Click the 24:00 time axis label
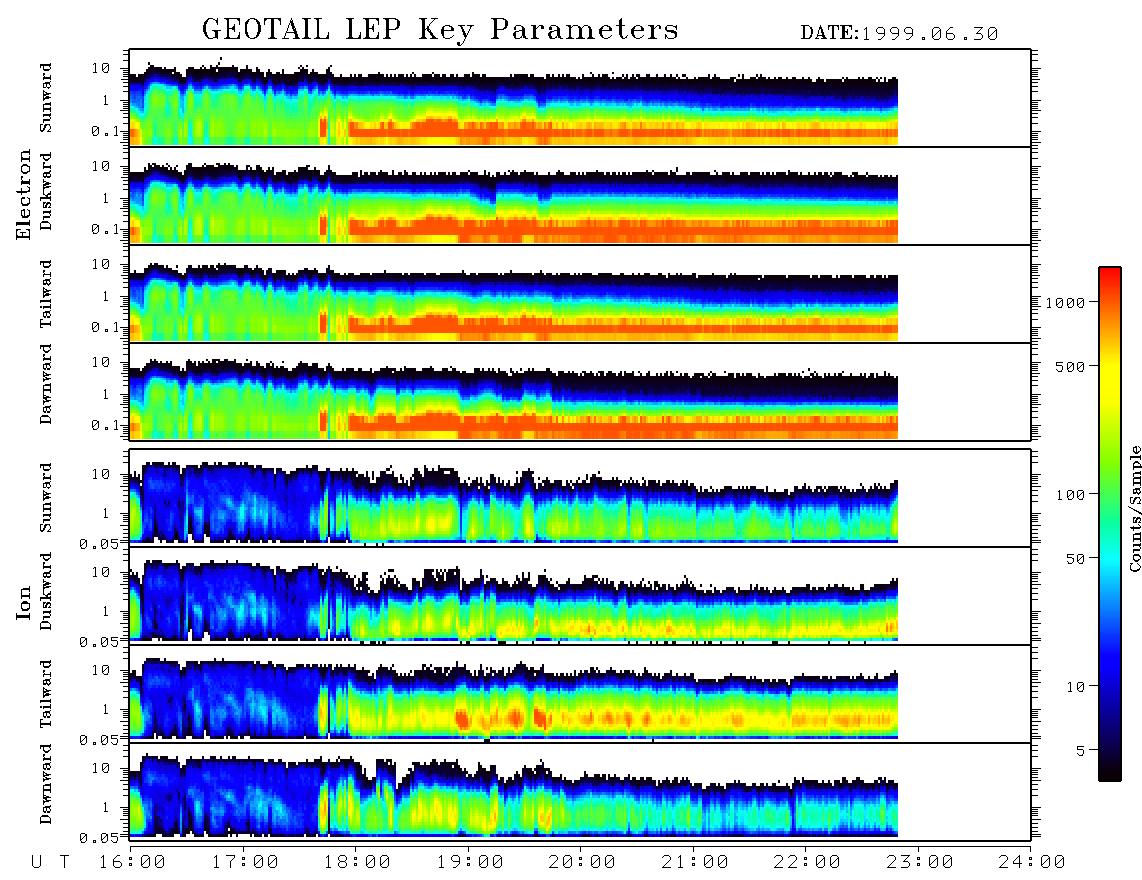This screenshot has height=880, width=1142. click(1032, 862)
